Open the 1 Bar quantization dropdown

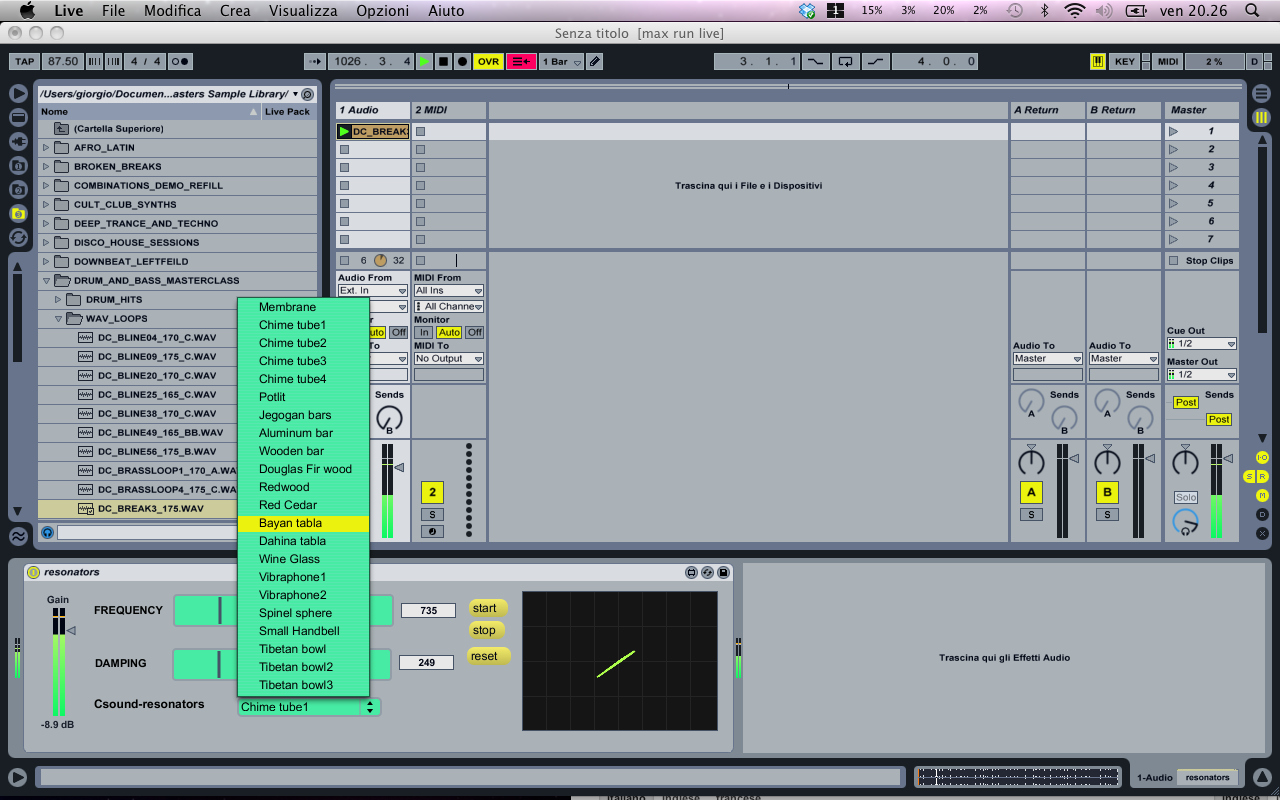[561, 61]
